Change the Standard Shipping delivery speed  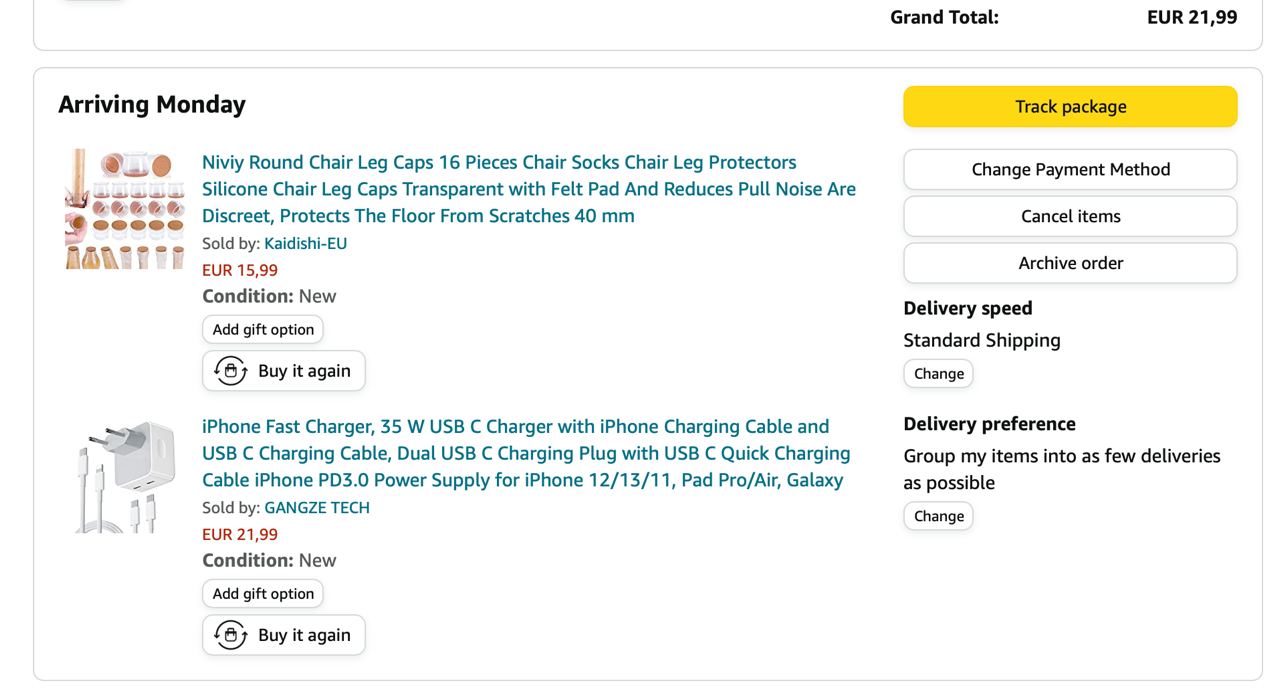click(x=938, y=374)
